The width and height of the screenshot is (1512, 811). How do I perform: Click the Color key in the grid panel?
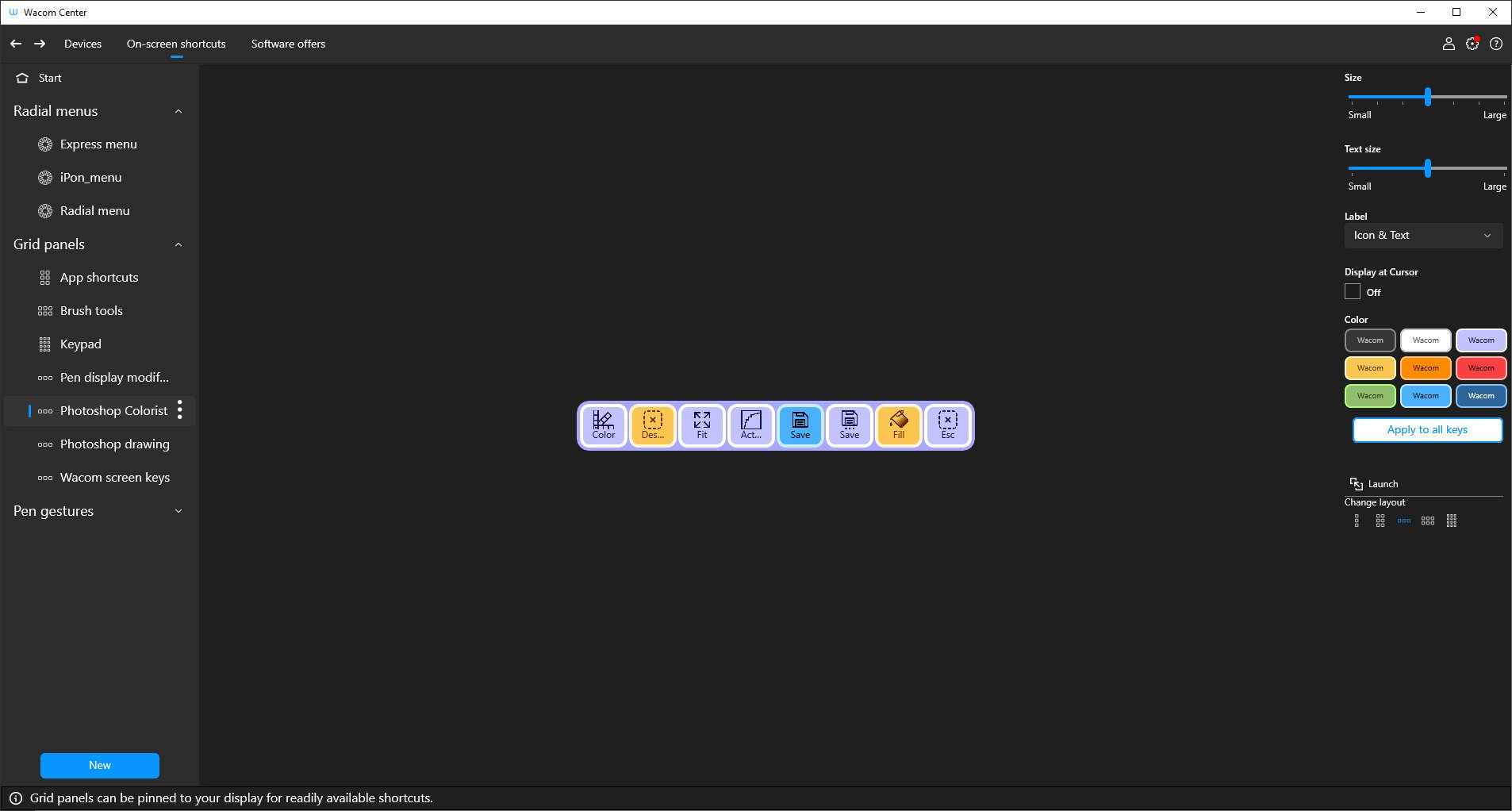[604, 425]
